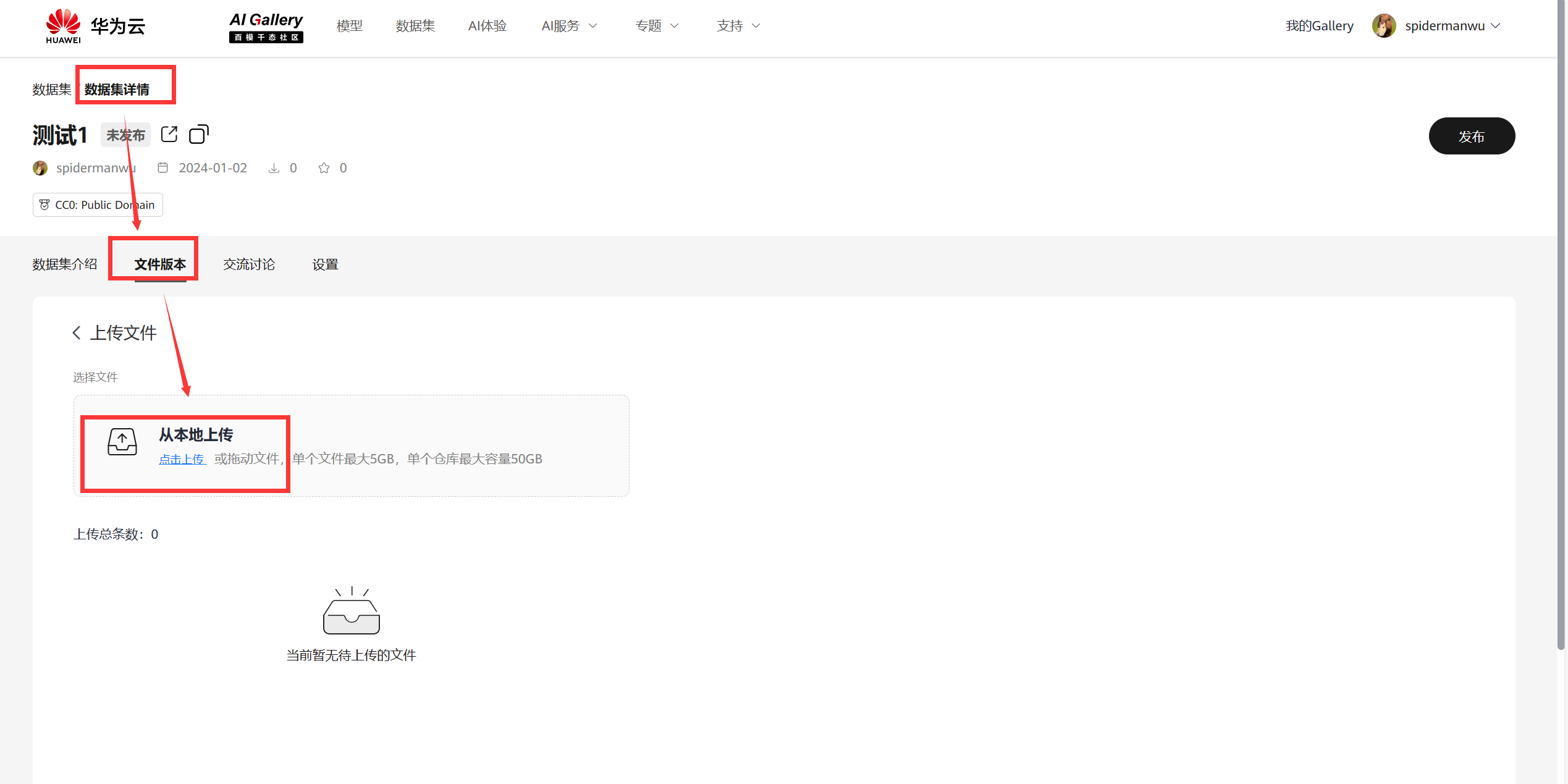Click the 发布 button

(1471, 136)
